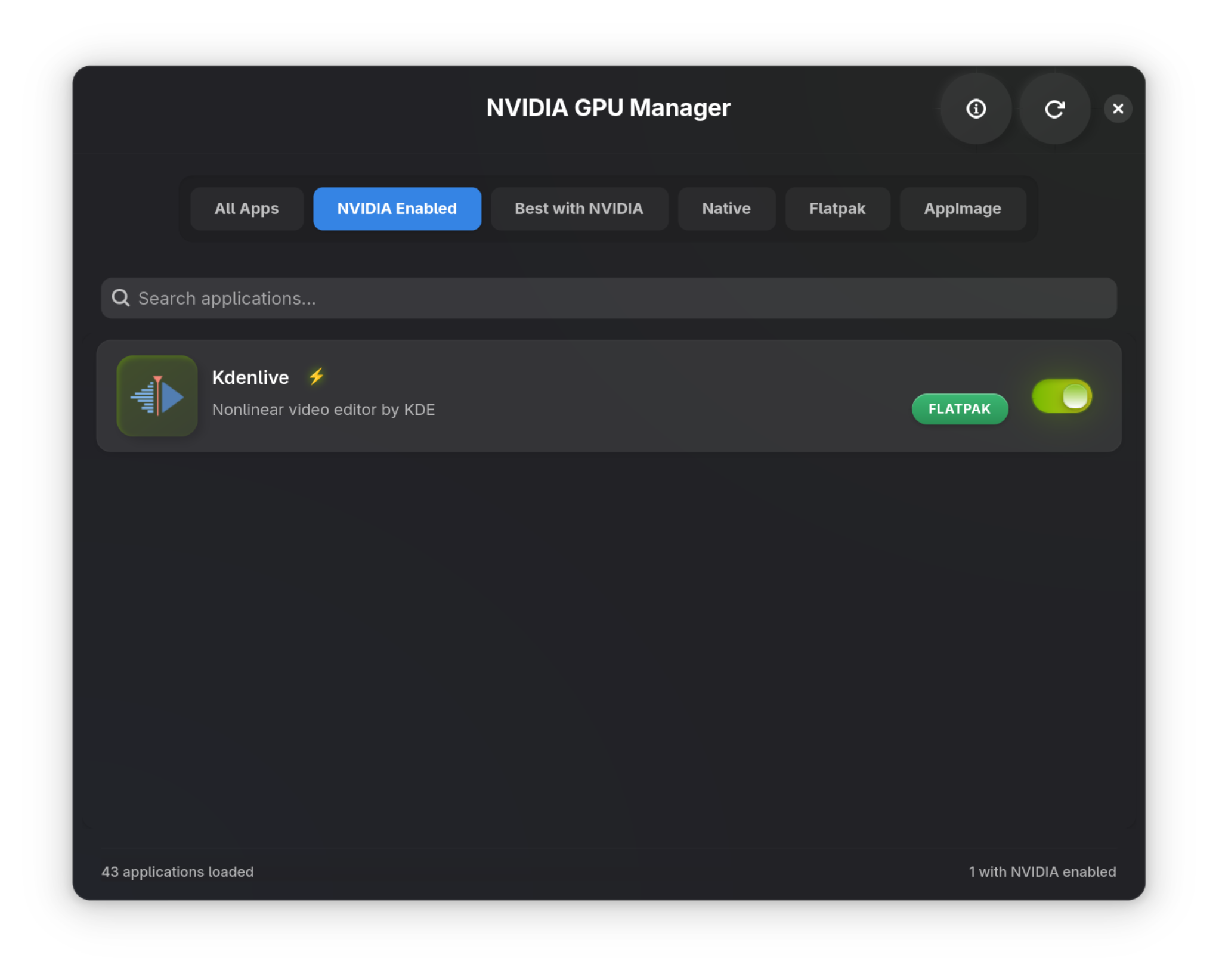The height and width of the screenshot is (980, 1219).
Task: Click the search magnifier icon
Action: coord(121,297)
